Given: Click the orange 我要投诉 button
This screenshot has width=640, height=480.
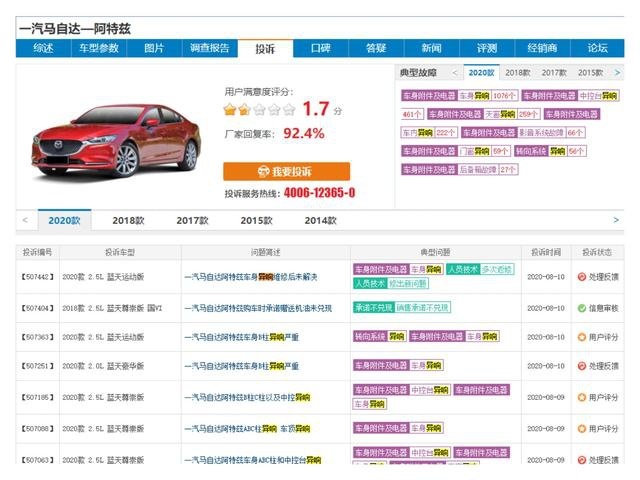Looking at the screenshot, I should [287, 171].
